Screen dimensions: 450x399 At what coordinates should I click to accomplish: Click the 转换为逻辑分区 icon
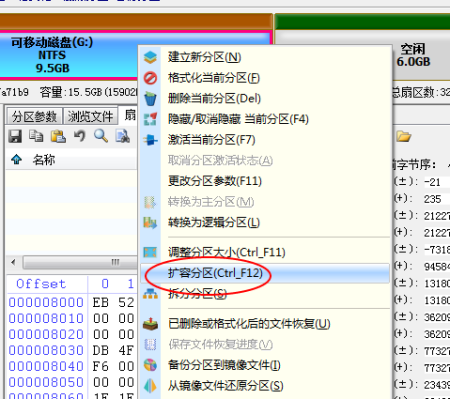pyautogui.click(x=150, y=223)
